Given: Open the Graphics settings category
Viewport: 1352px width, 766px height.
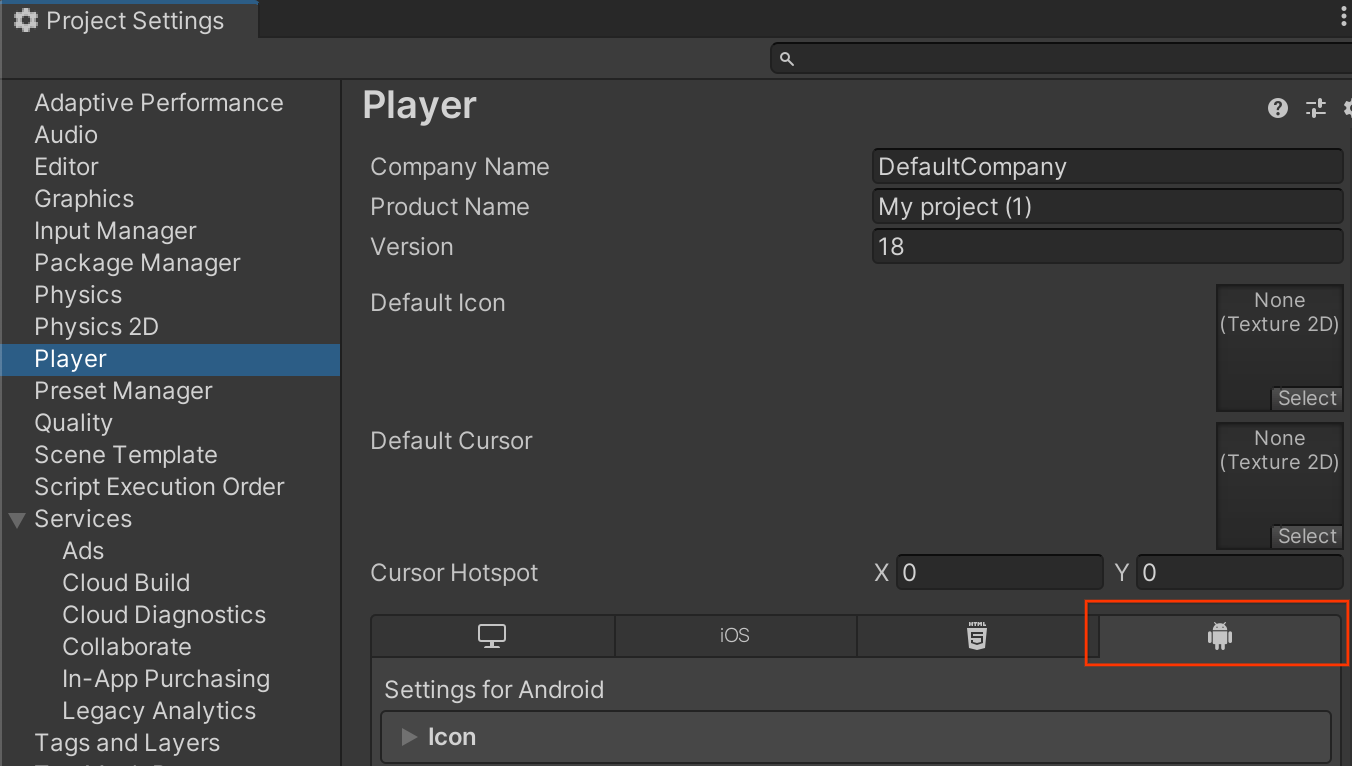Looking at the screenshot, I should point(84,199).
